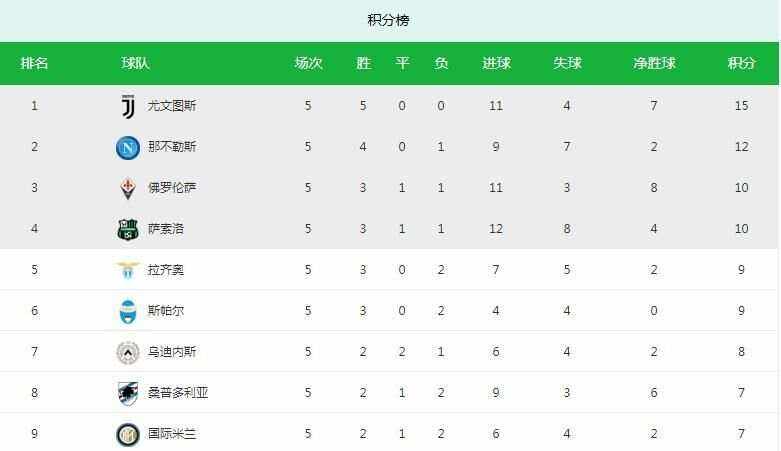
Task: Sort by the 积分 column header
Action: coord(741,63)
